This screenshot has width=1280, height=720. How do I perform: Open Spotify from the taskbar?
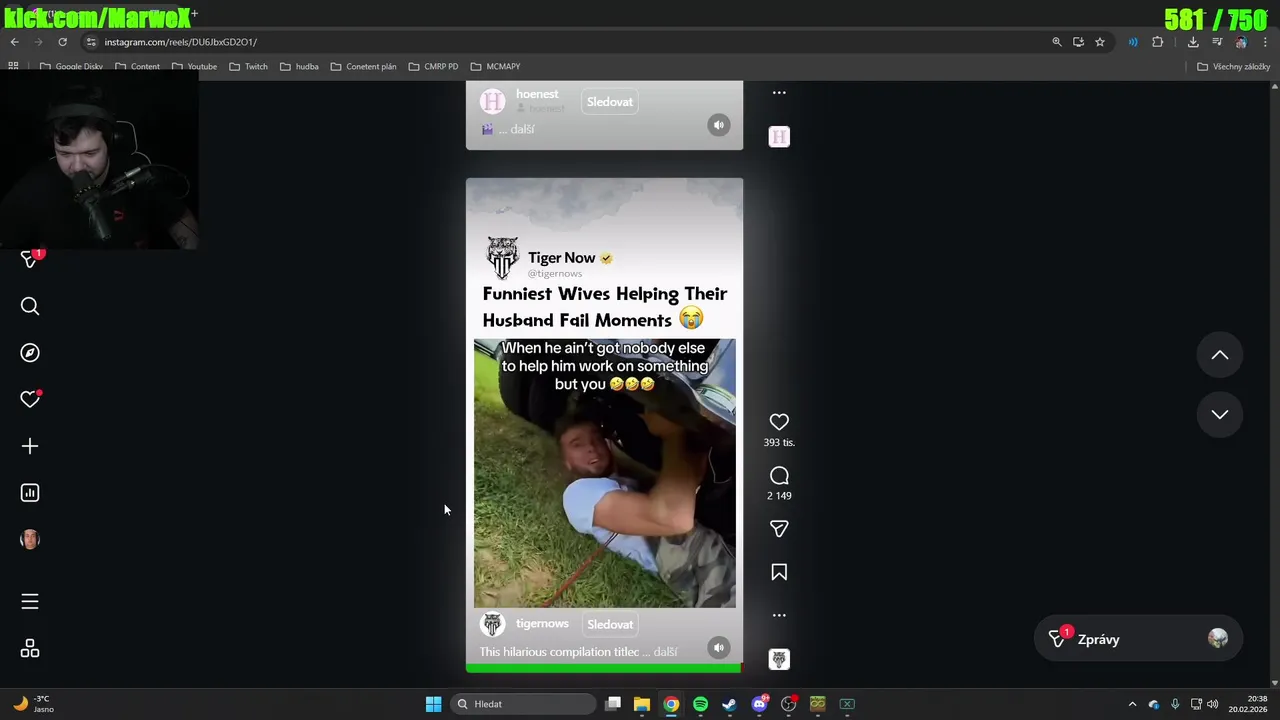coord(700,704)
